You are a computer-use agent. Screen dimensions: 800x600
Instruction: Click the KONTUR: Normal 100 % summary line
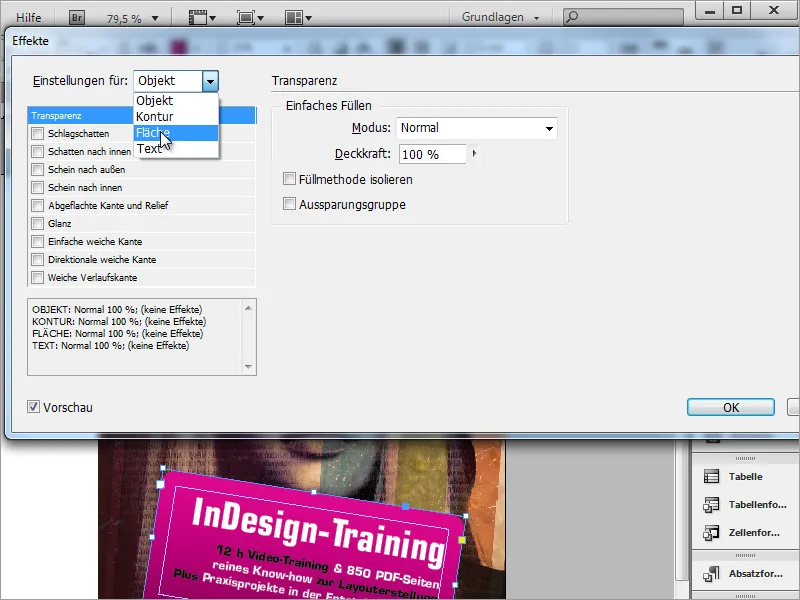pos(119,321)
